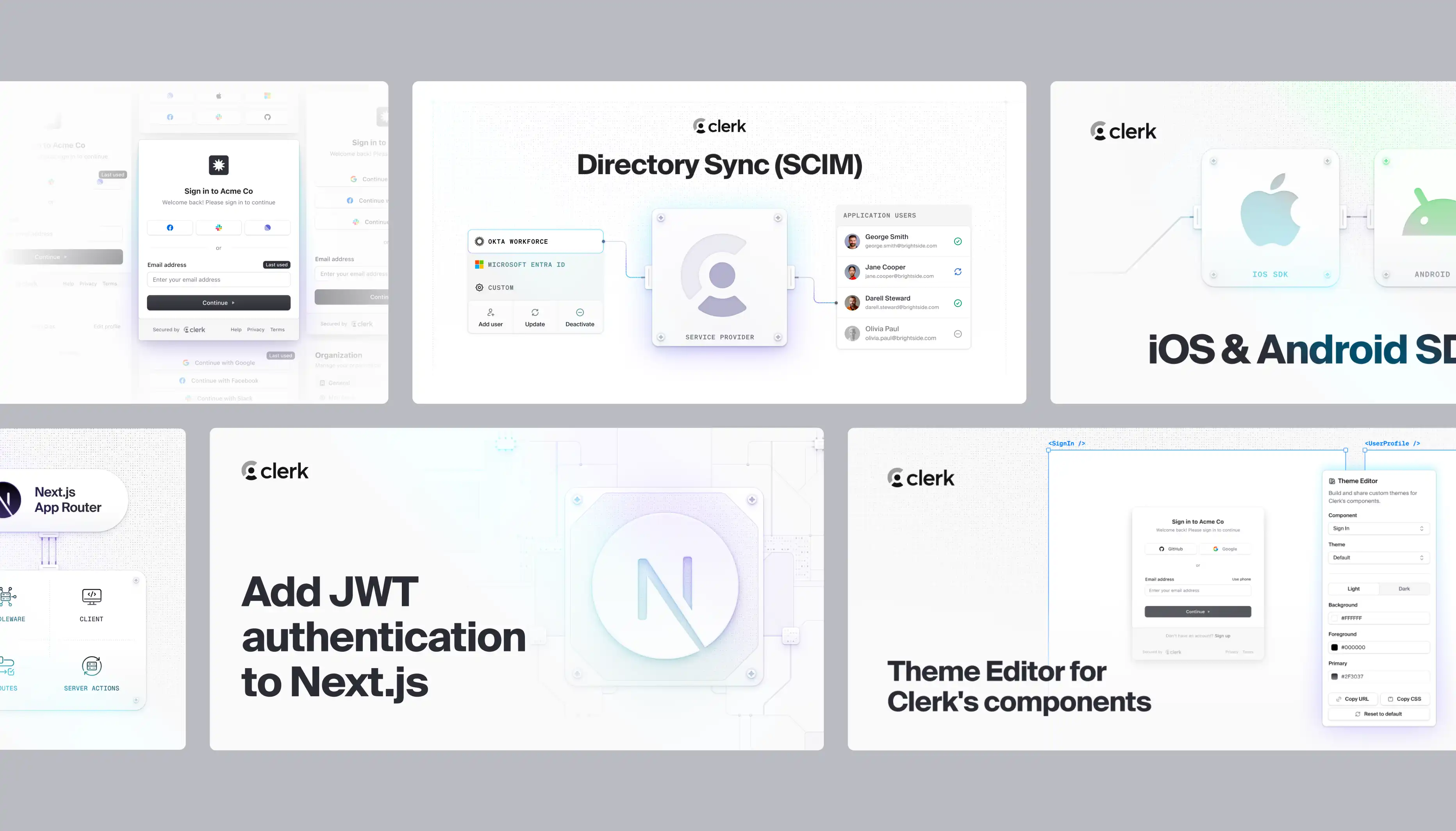Click 'Sign up' link in Theme Editor preview
The height and width of the screenshot is (831, 1456).
click(x=1222, y=636)
